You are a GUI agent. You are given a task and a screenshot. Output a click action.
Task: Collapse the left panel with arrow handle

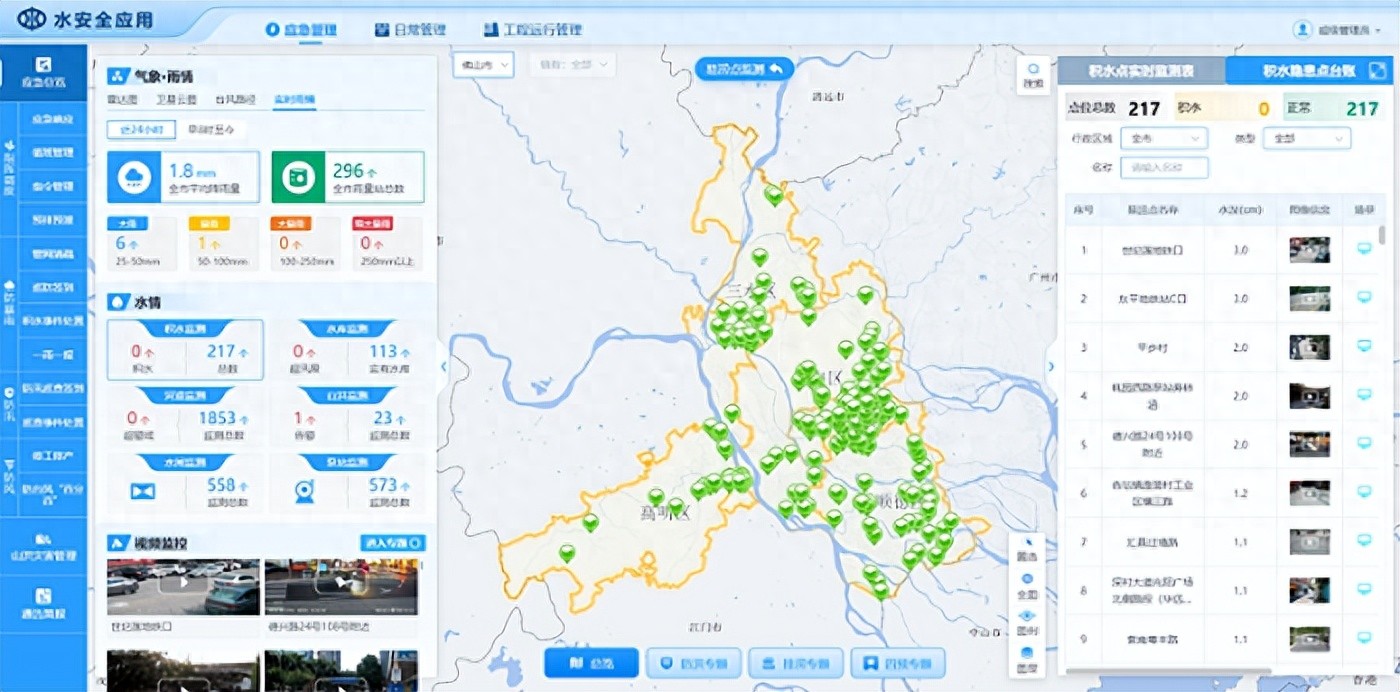(x=444, y=366)
